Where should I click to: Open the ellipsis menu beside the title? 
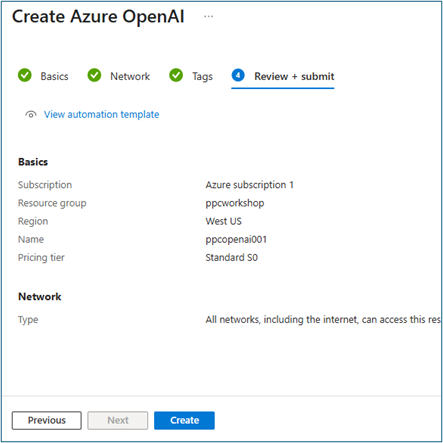(x=209, y=16)
